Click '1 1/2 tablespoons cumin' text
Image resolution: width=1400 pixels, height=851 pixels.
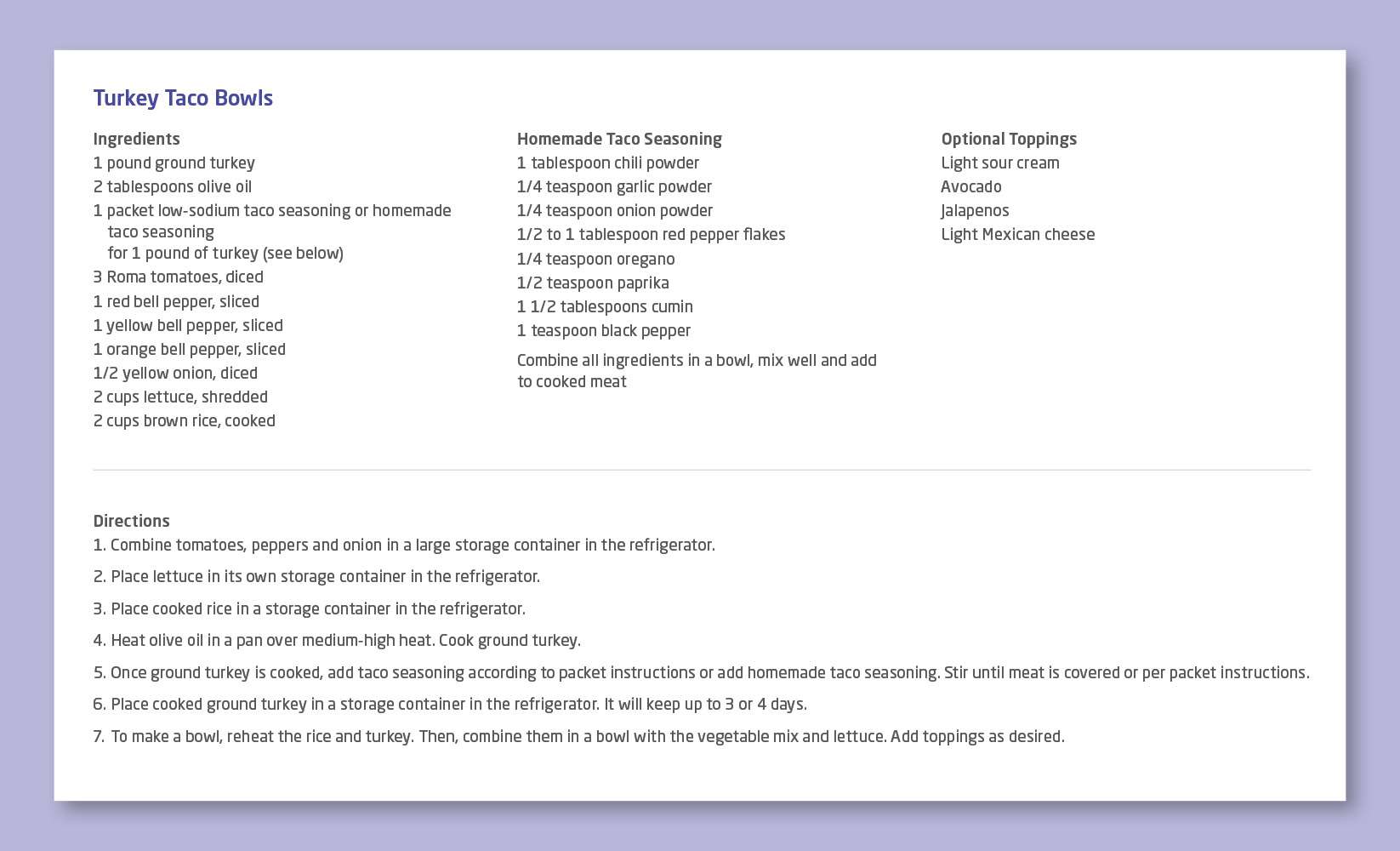[x=605, y=306]
